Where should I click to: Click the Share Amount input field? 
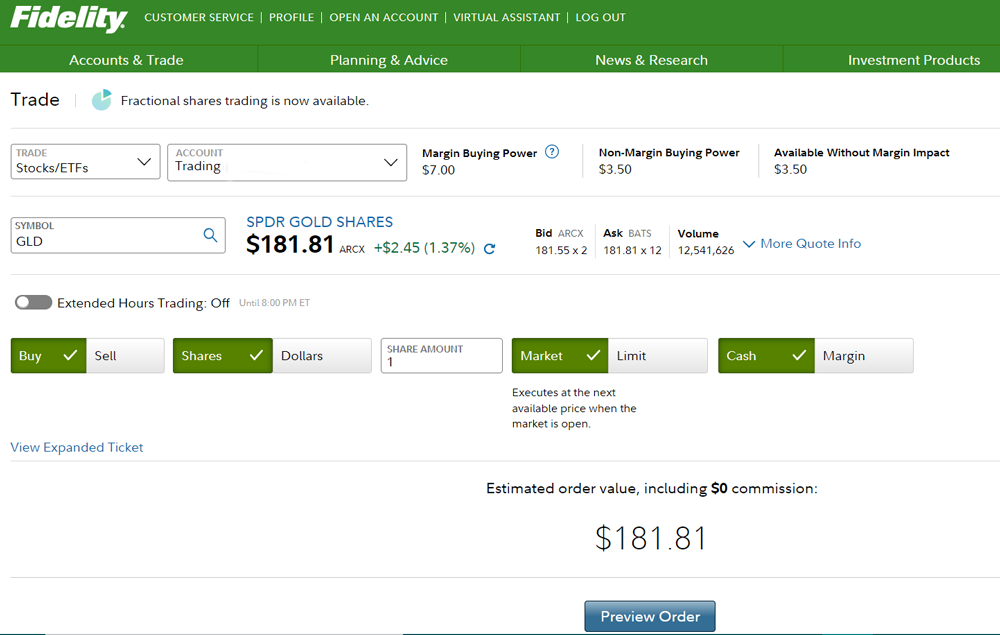point(441,362)
